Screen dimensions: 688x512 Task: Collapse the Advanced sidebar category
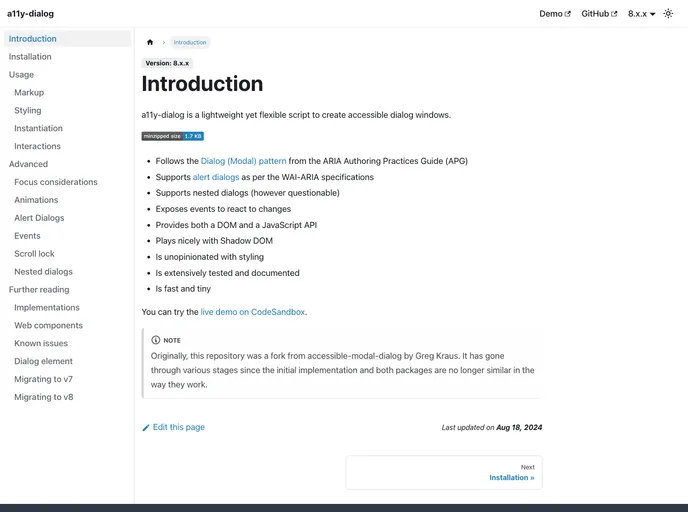[x=28, y=164]
